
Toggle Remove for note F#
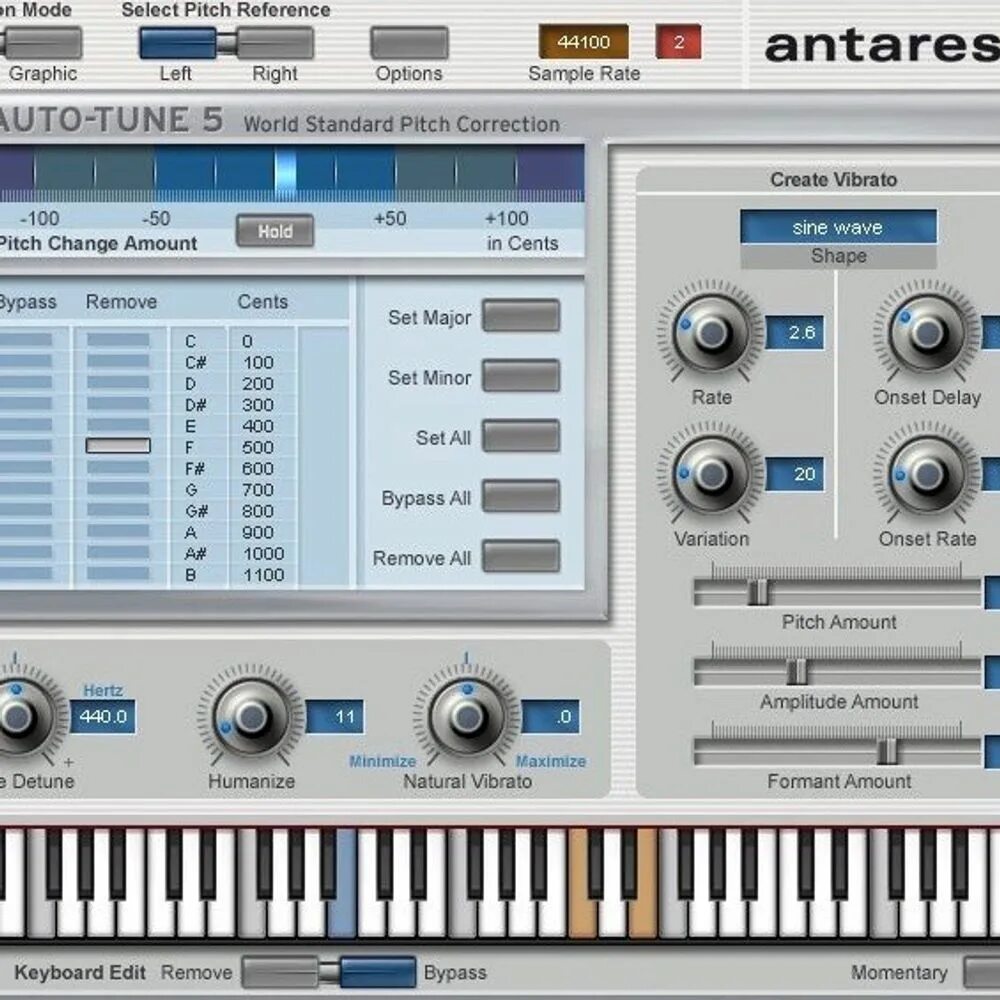click(118, 467)
